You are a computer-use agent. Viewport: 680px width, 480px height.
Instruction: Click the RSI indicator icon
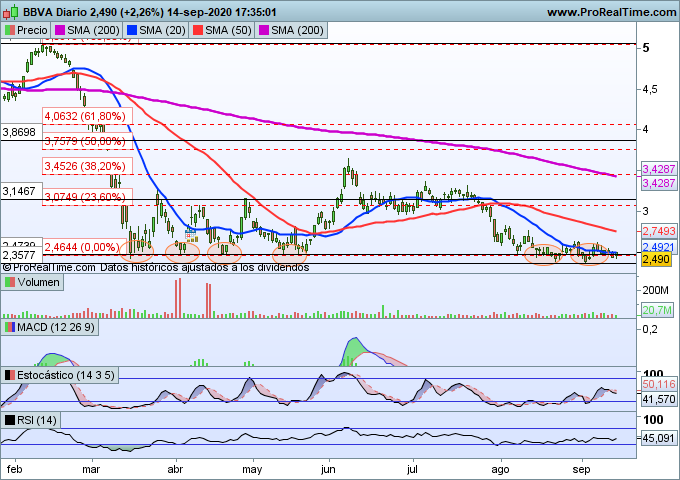[9, 419]
